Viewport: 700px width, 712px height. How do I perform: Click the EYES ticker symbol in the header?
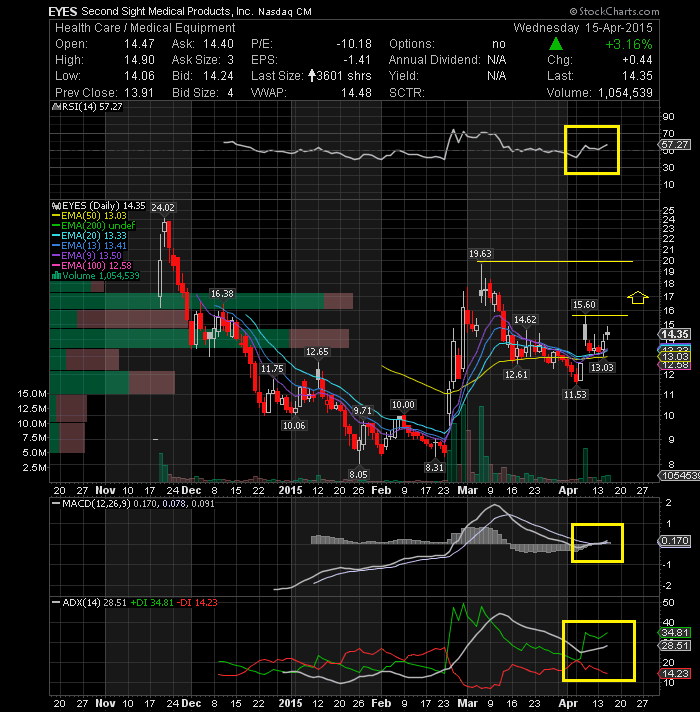click(x=63, y=11)
